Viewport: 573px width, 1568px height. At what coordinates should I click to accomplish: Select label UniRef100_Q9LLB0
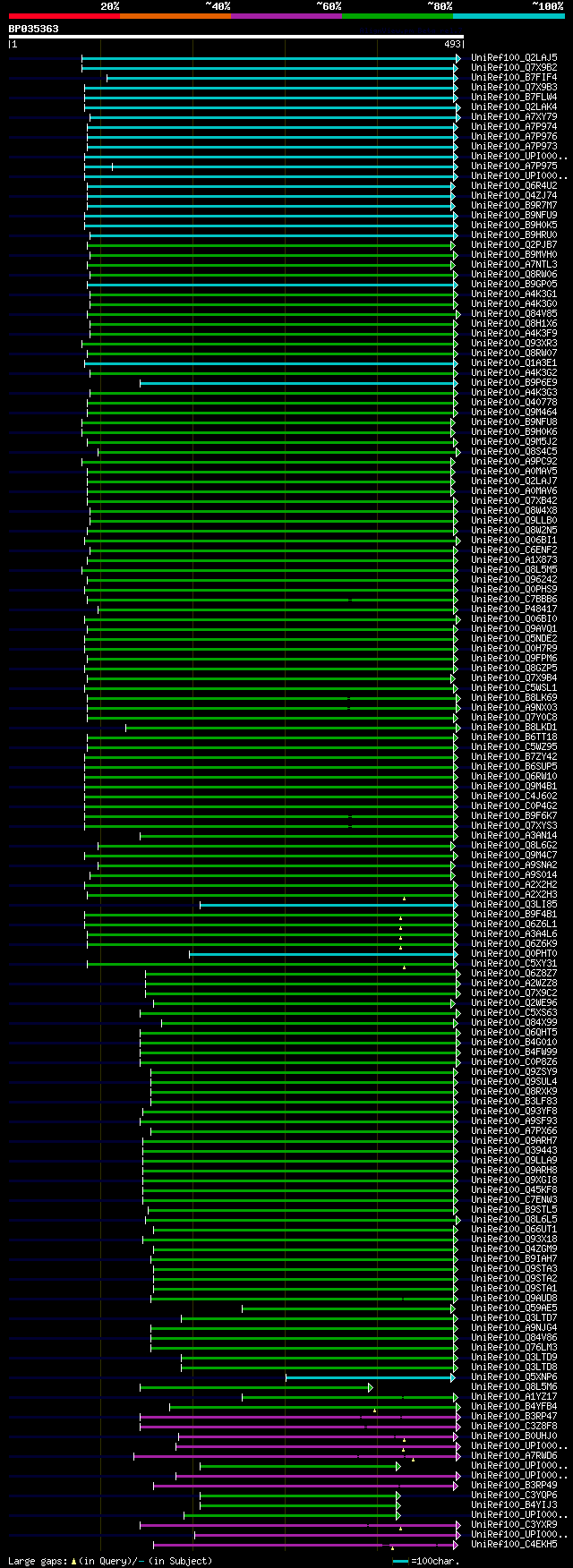click(x=514, y=520)
